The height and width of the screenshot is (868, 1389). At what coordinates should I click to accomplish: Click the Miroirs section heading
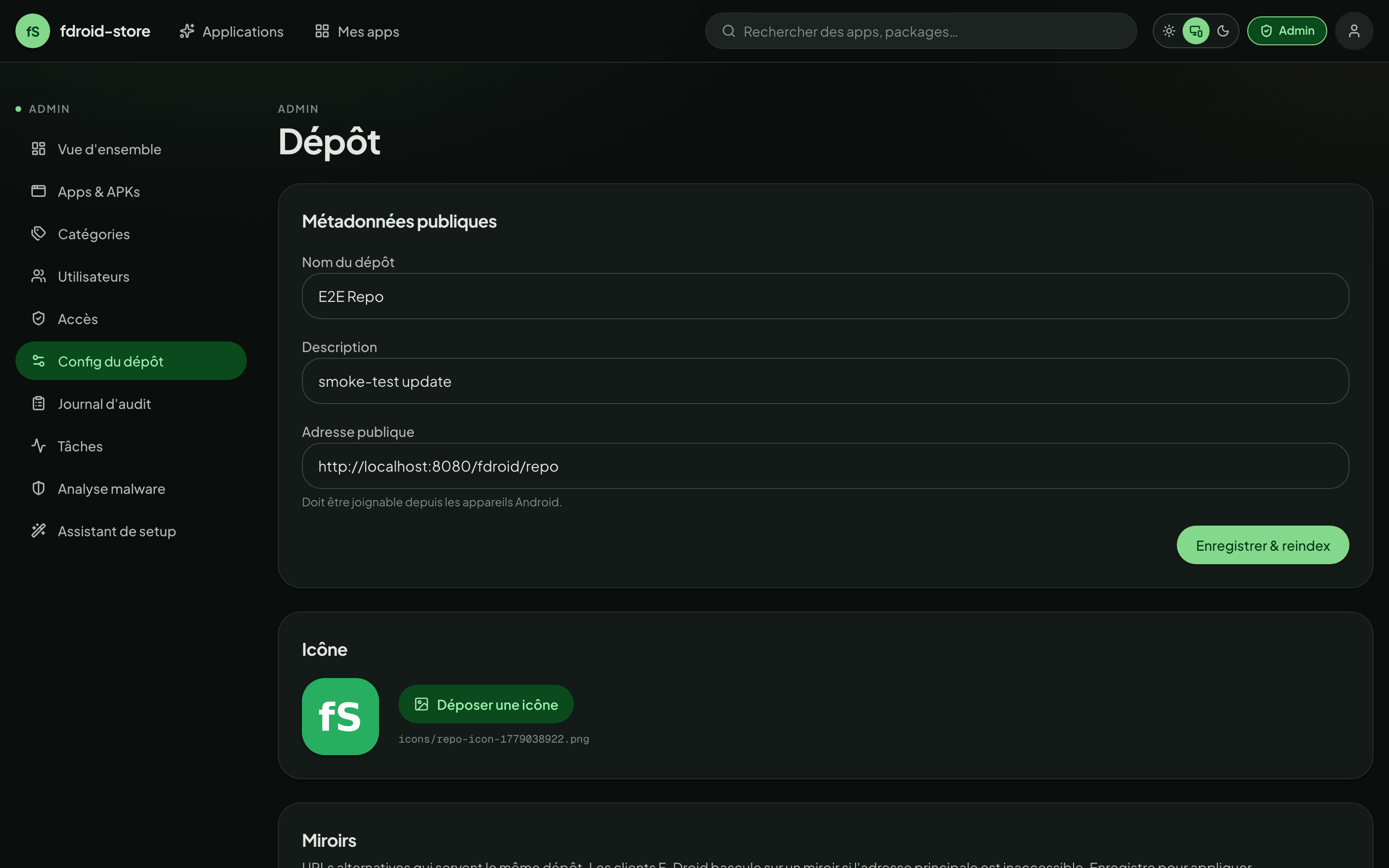[x=329, y=841]
